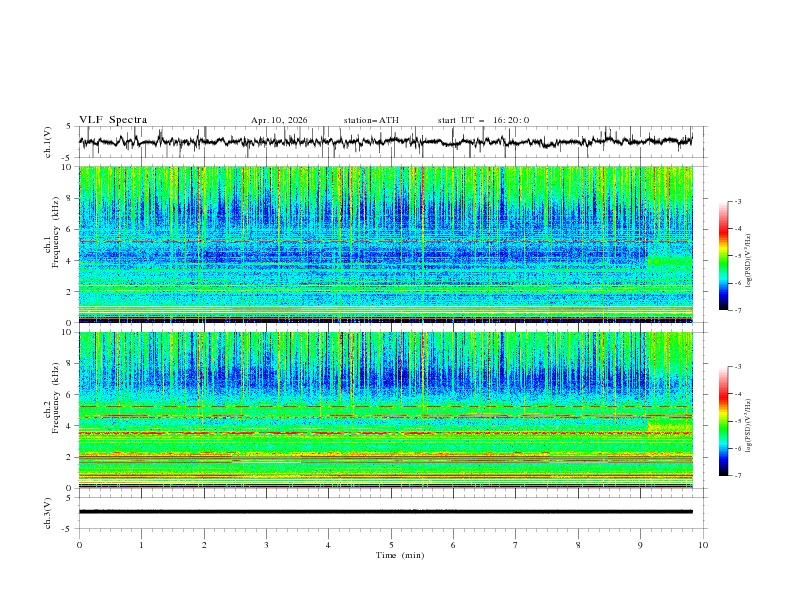
Task: Select the date 'Apr. 10, 2026'
Action: point(279,121)
